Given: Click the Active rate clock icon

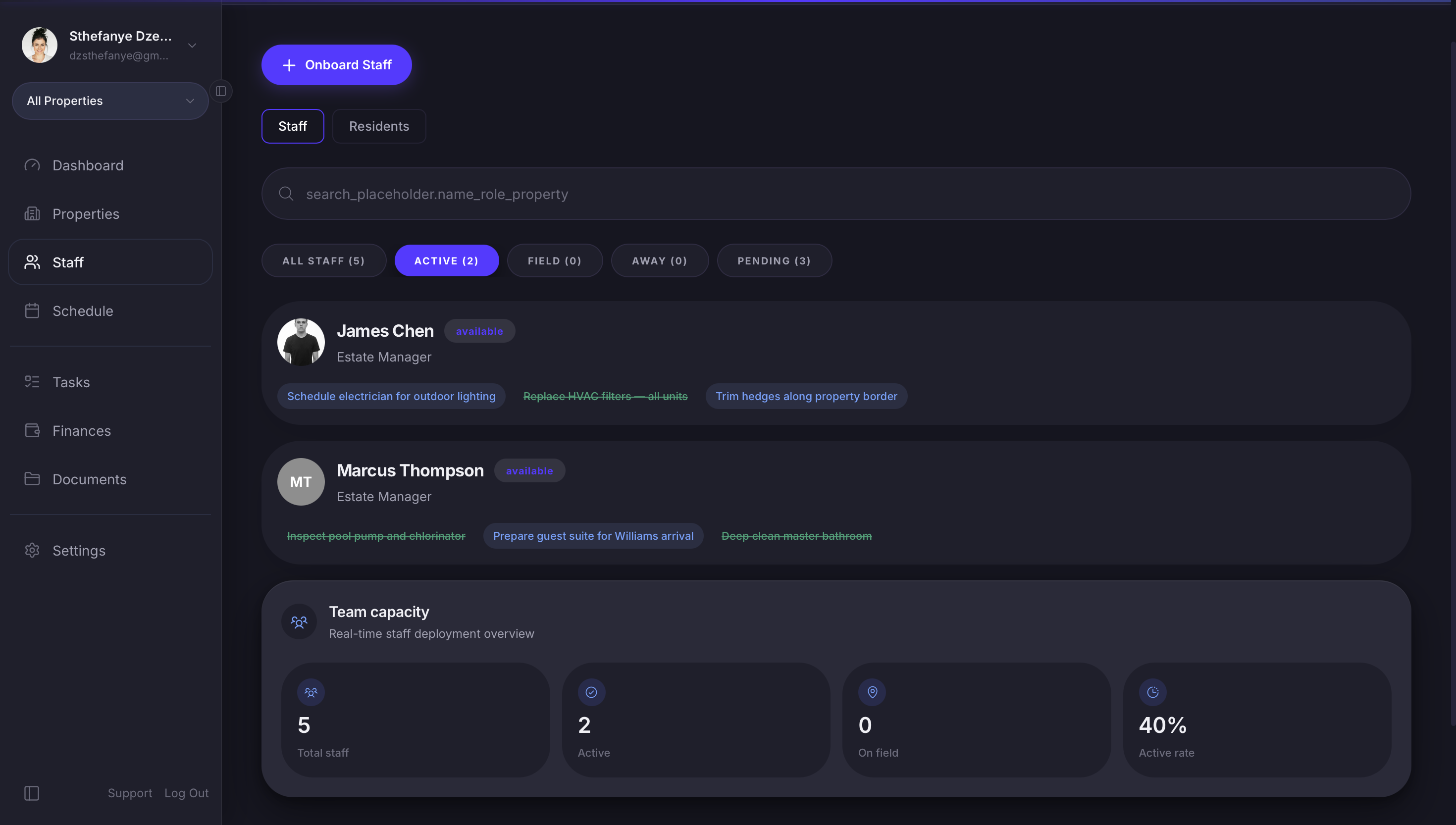Looking at the screenshot, I should 1153,692.
